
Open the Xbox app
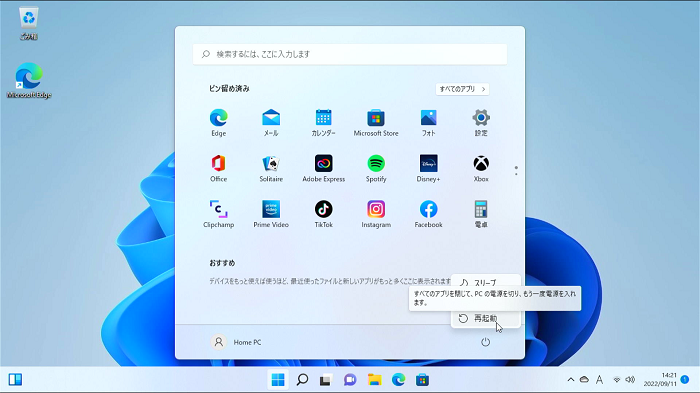481,168
